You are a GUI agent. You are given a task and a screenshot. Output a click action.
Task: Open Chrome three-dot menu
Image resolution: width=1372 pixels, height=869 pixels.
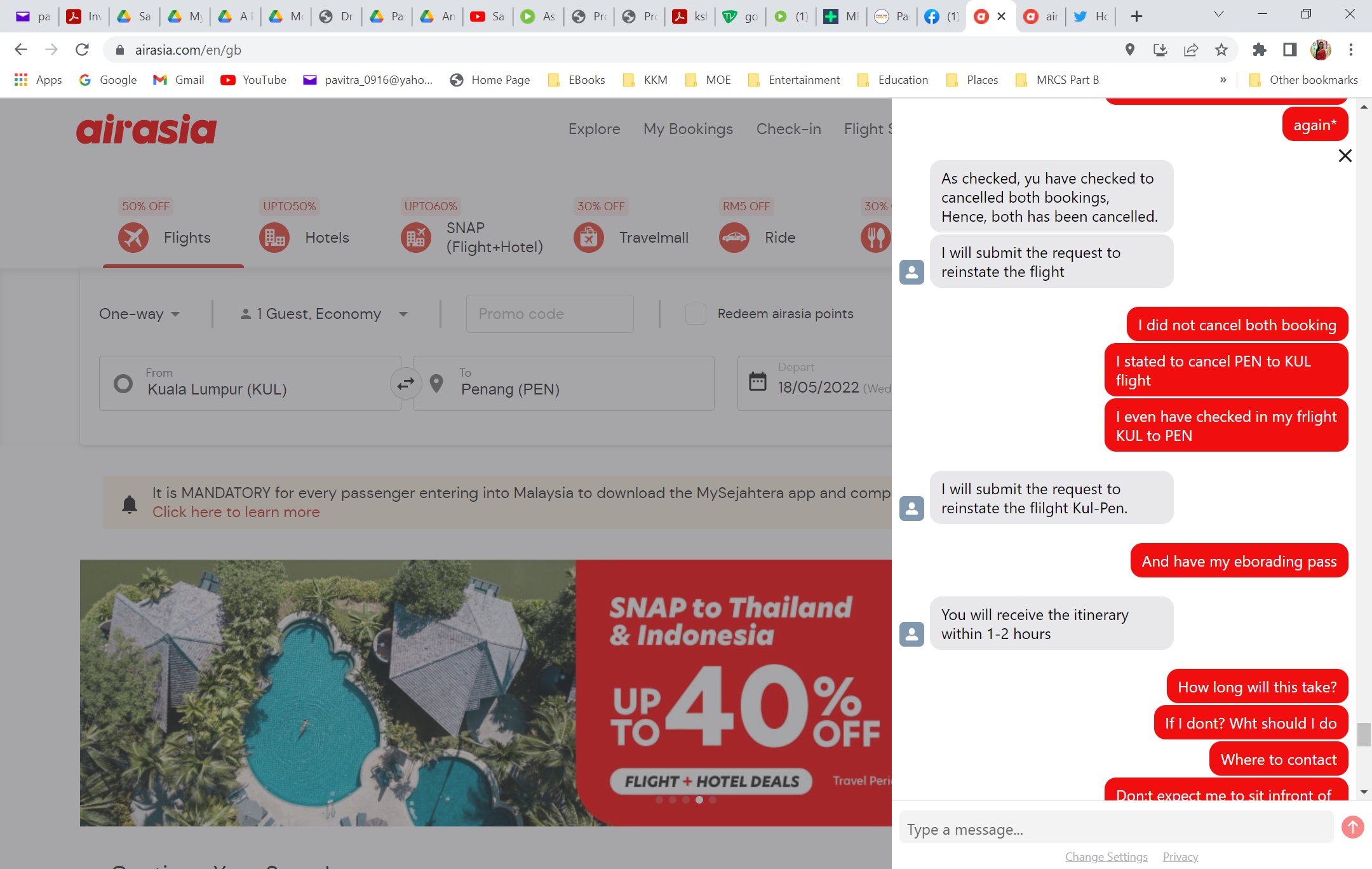[1351, 50]
